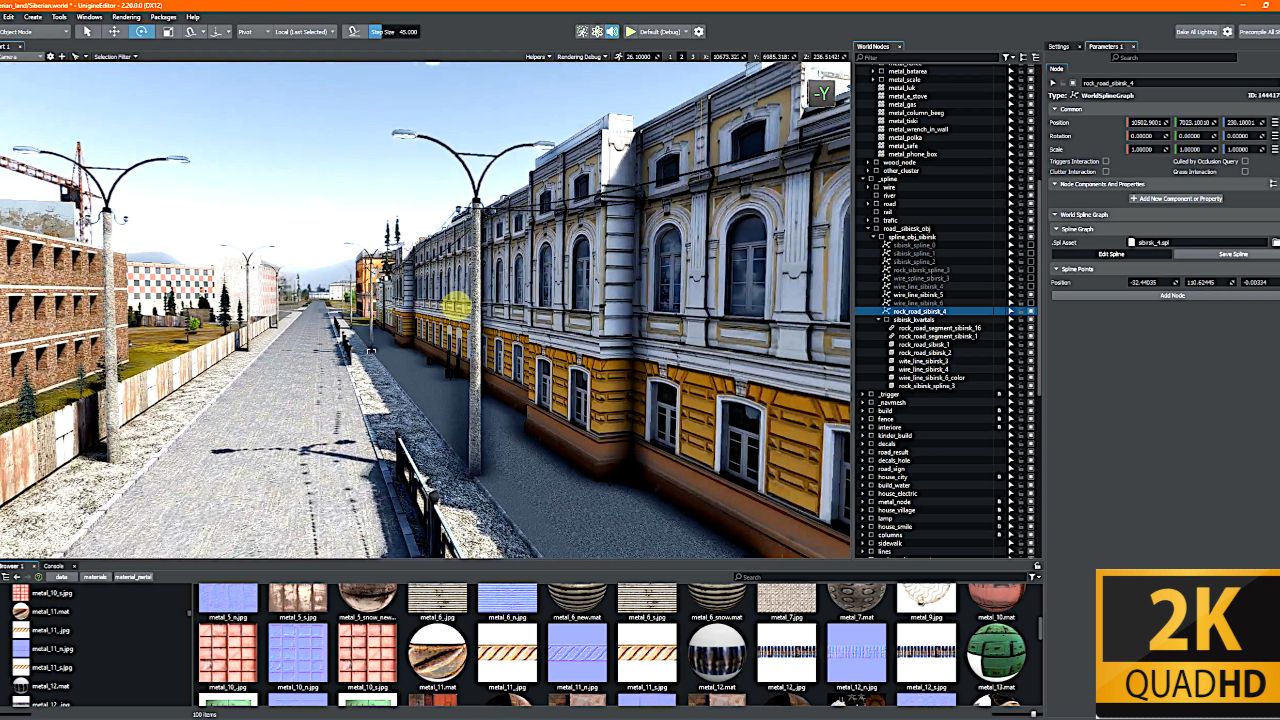Open the Rendering Debug dropdown

click(582, 57)
